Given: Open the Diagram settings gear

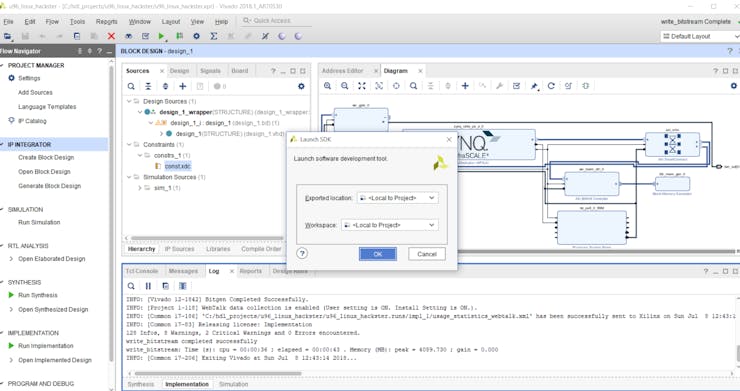Looking at the screenshot, I should coord(733,85).
